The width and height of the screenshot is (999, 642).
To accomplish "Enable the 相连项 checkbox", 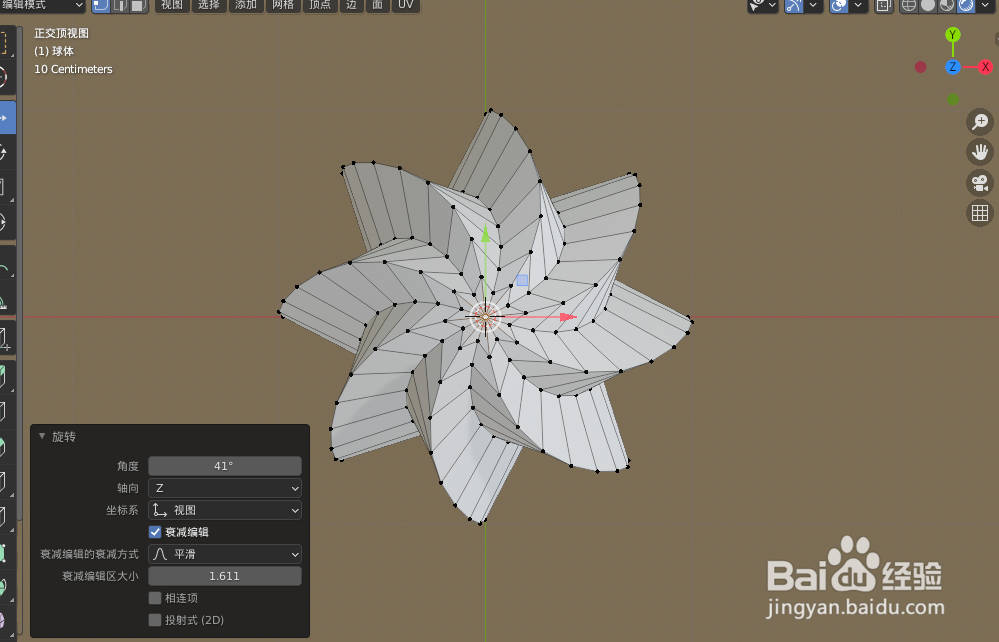I will [x=155, y=597].
